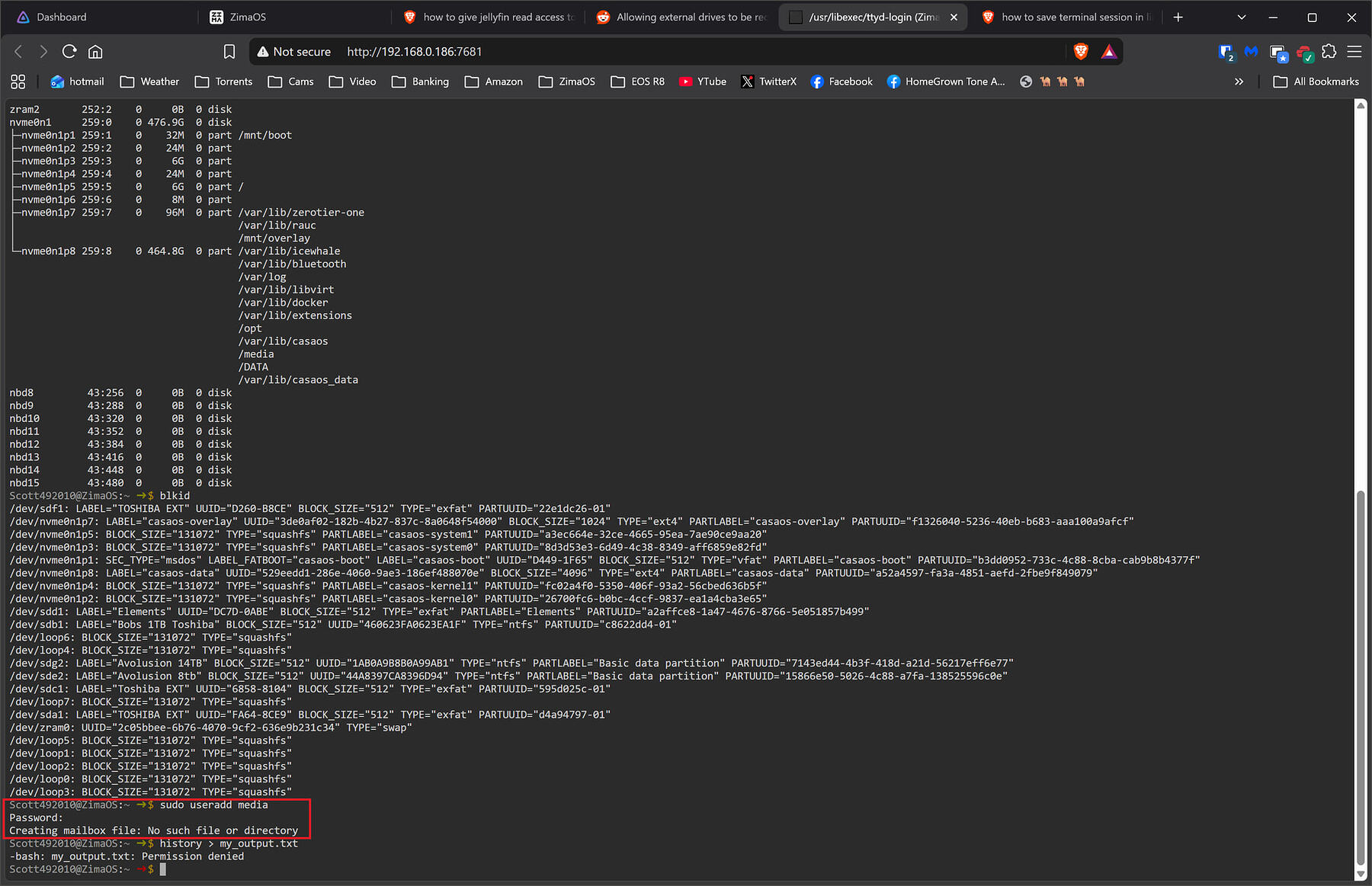Open the Brave Shields lion icon
Image resolution: width=1372 pixels, height=886 pixels.
[1081, 52]
